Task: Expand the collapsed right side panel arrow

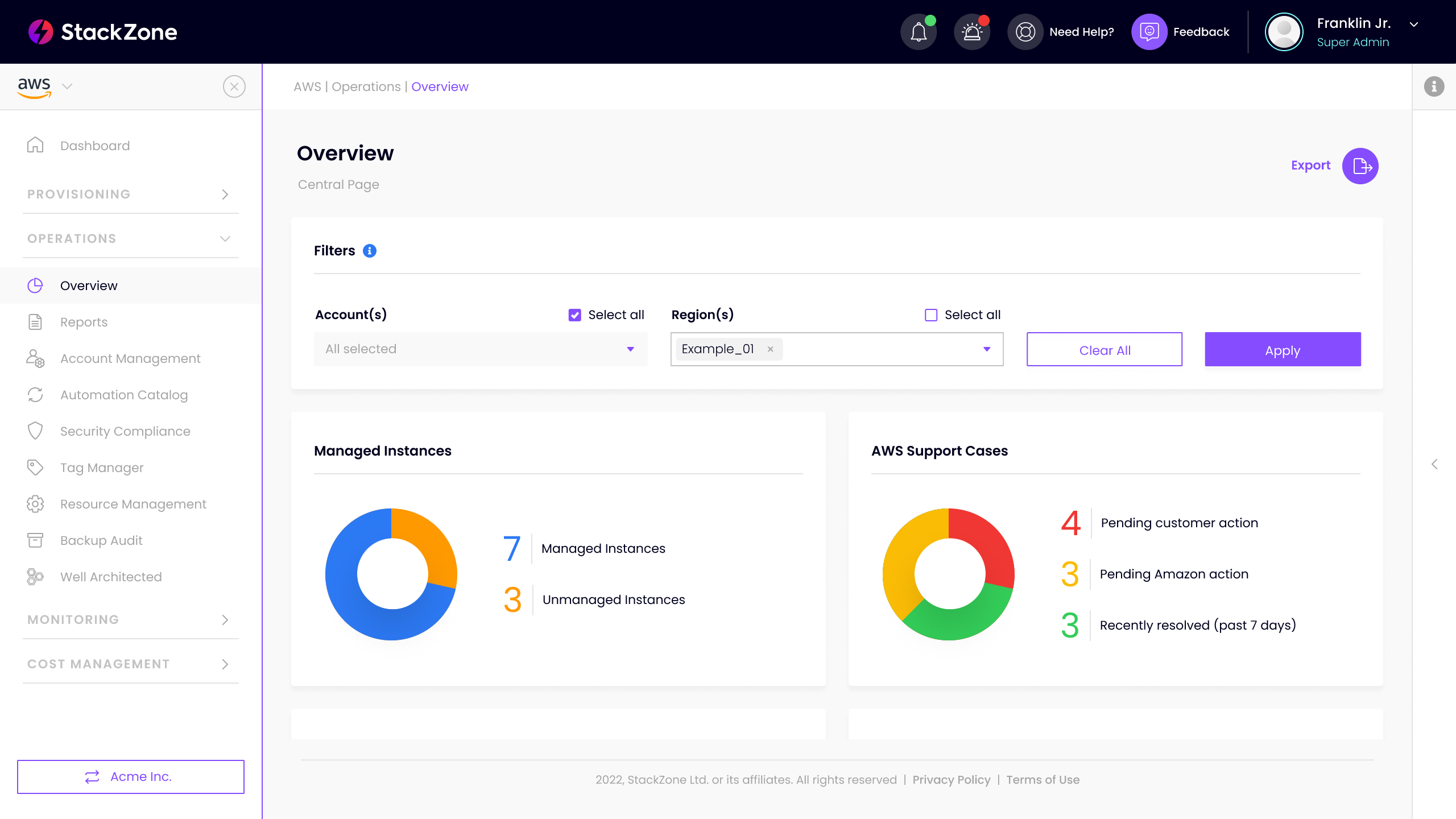Action: [x=1434, y=464]
